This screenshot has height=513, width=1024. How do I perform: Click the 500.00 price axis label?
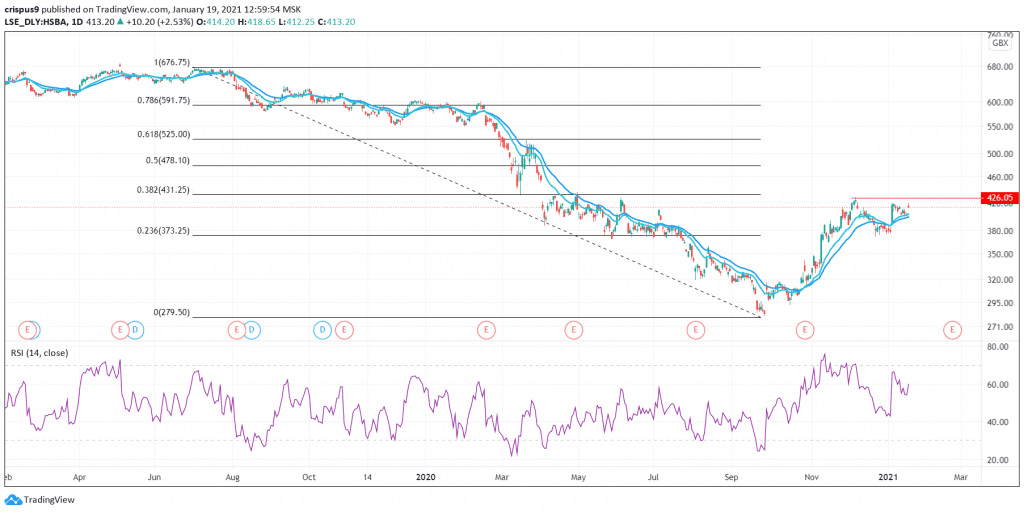1000,154
